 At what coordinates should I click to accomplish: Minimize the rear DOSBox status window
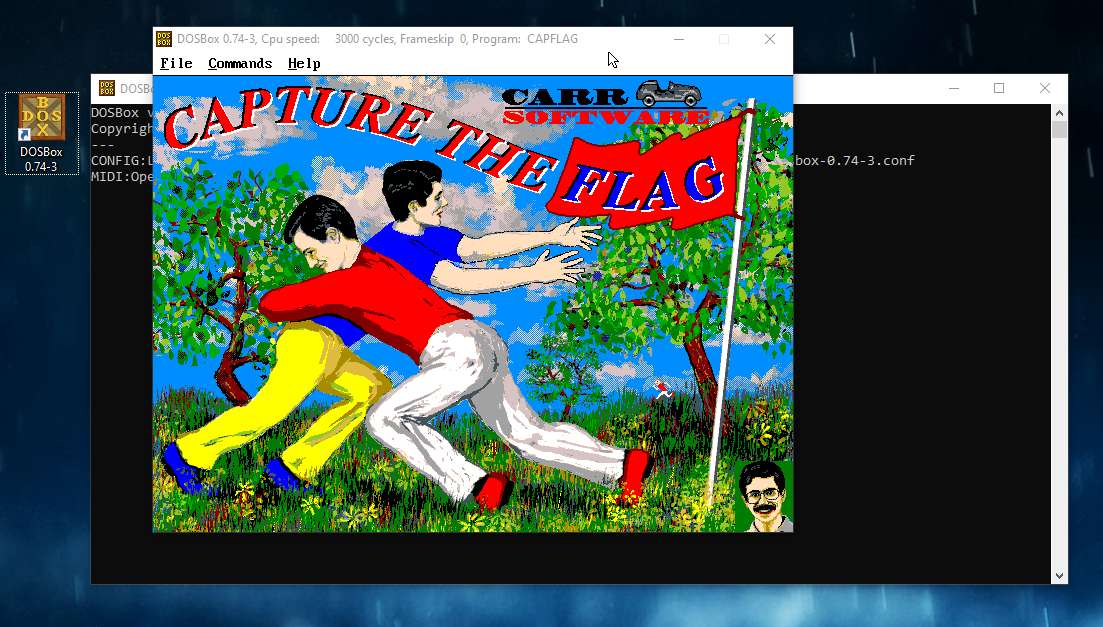pos(954,88)
